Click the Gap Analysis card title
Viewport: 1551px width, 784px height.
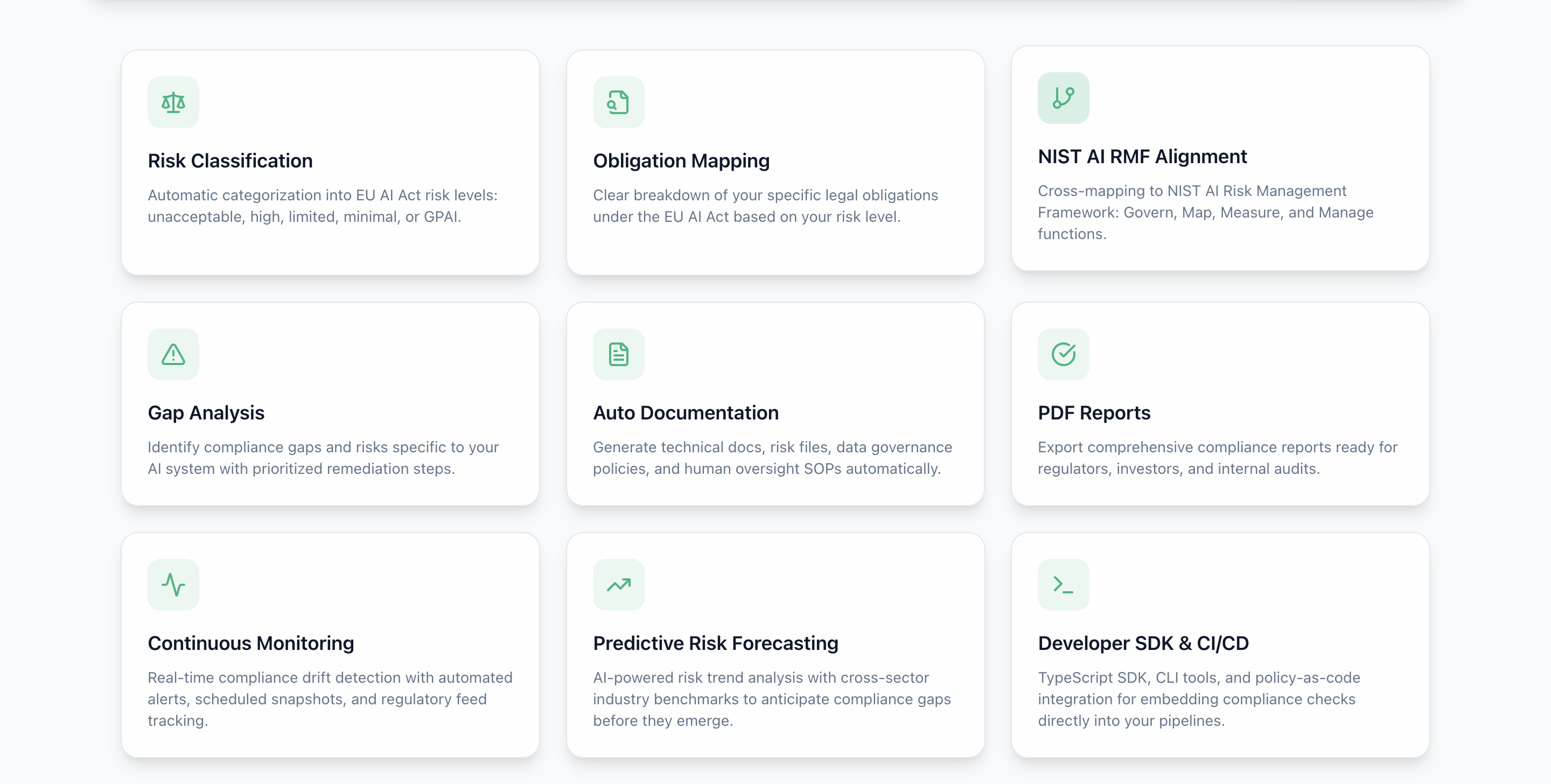pos(206,412)
